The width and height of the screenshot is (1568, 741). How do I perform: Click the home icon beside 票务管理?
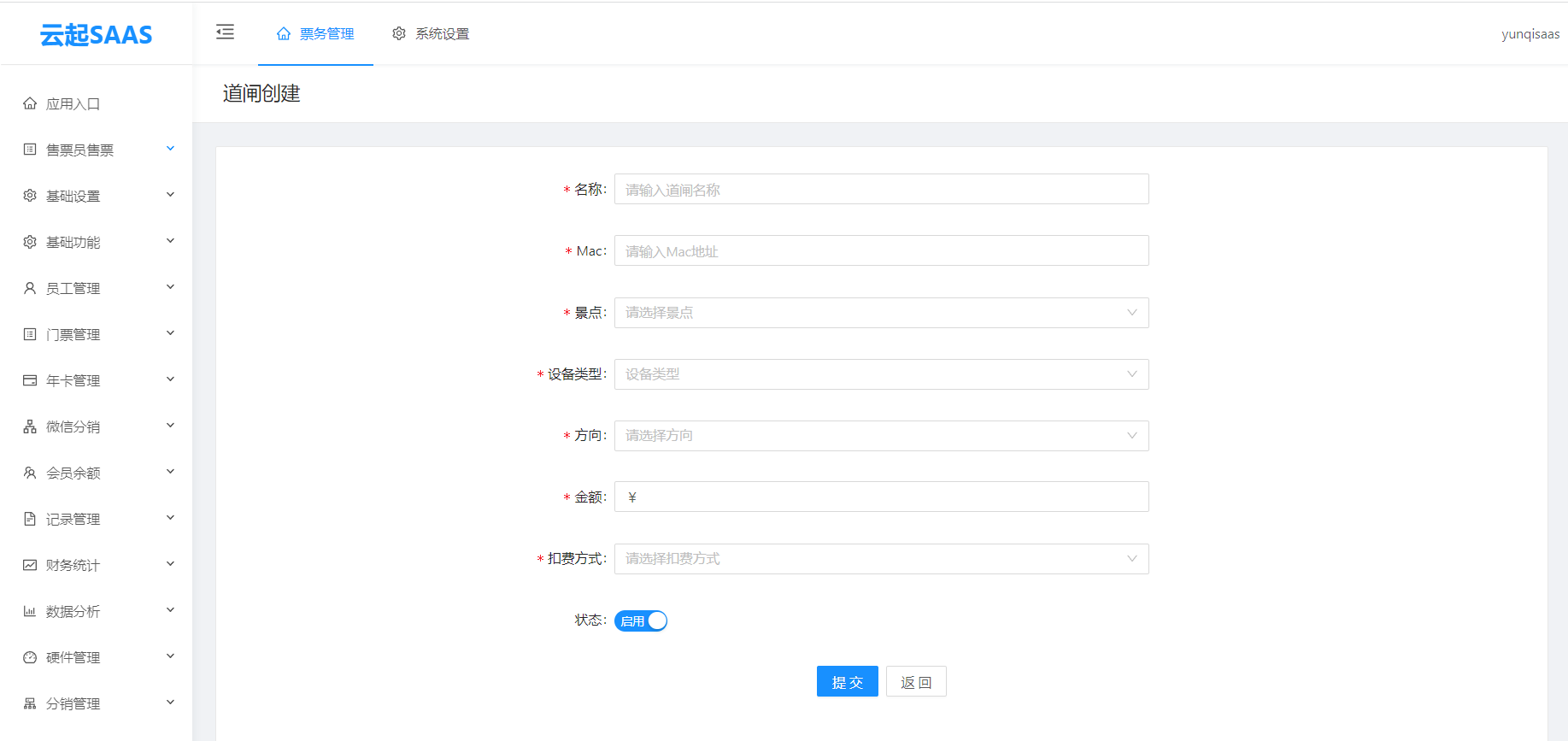pyautogui.click(x=284, y=34)
